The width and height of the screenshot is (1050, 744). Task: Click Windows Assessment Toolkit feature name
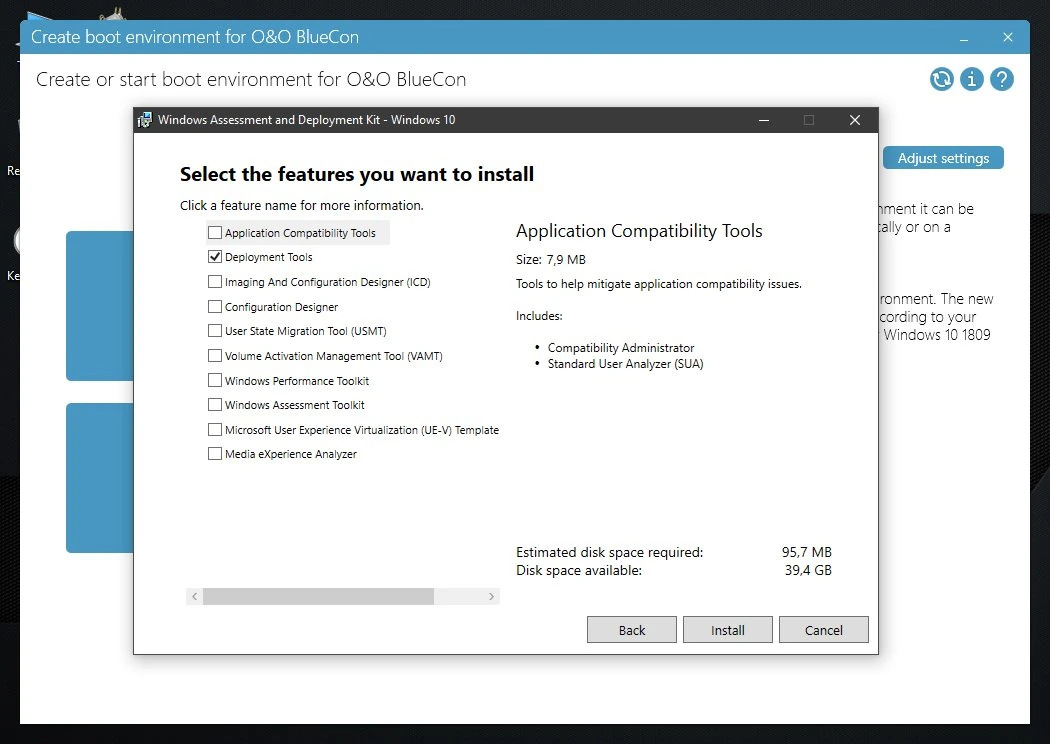295,405
